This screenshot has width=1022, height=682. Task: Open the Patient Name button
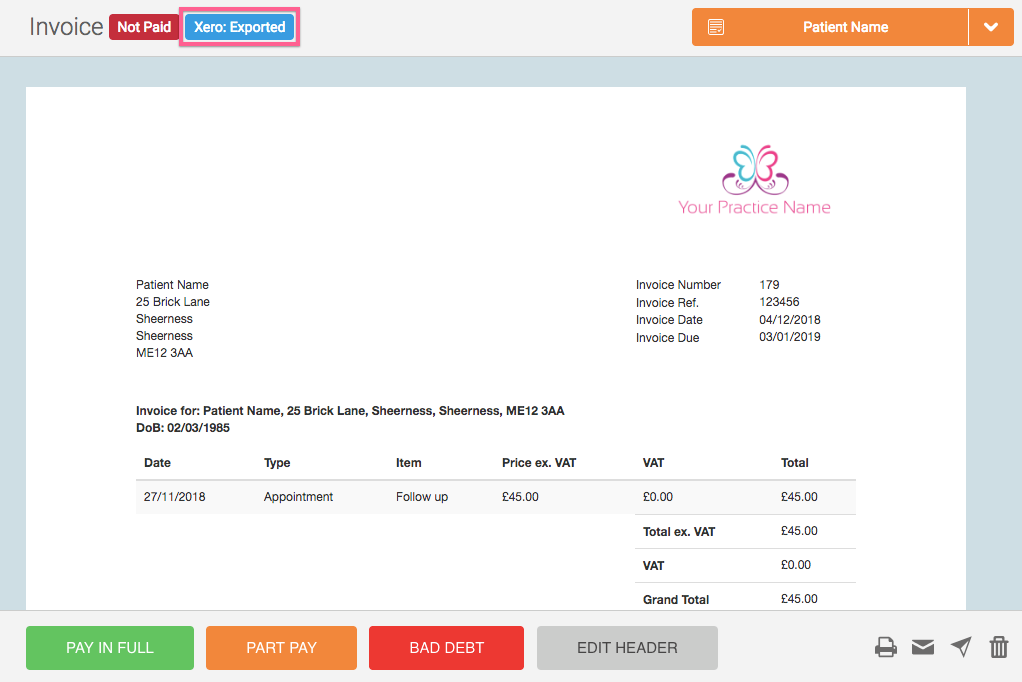[845, 27]
